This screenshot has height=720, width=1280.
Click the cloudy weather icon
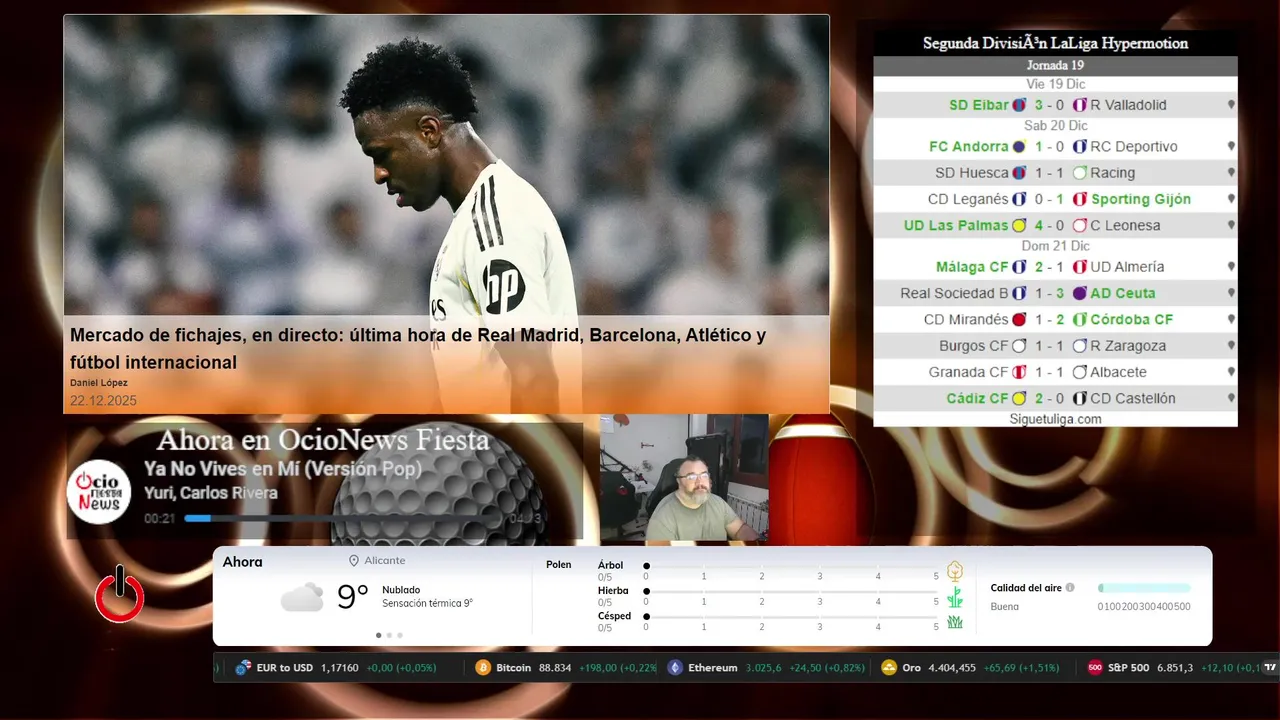[302, 597]
